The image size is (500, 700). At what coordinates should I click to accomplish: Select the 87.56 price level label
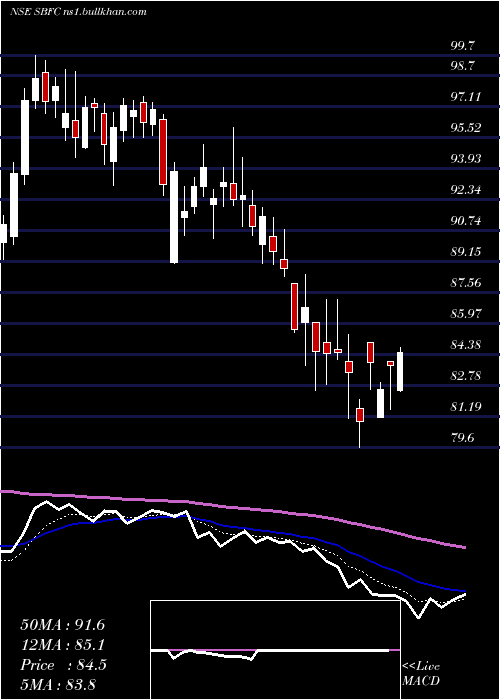coord(466,283)
